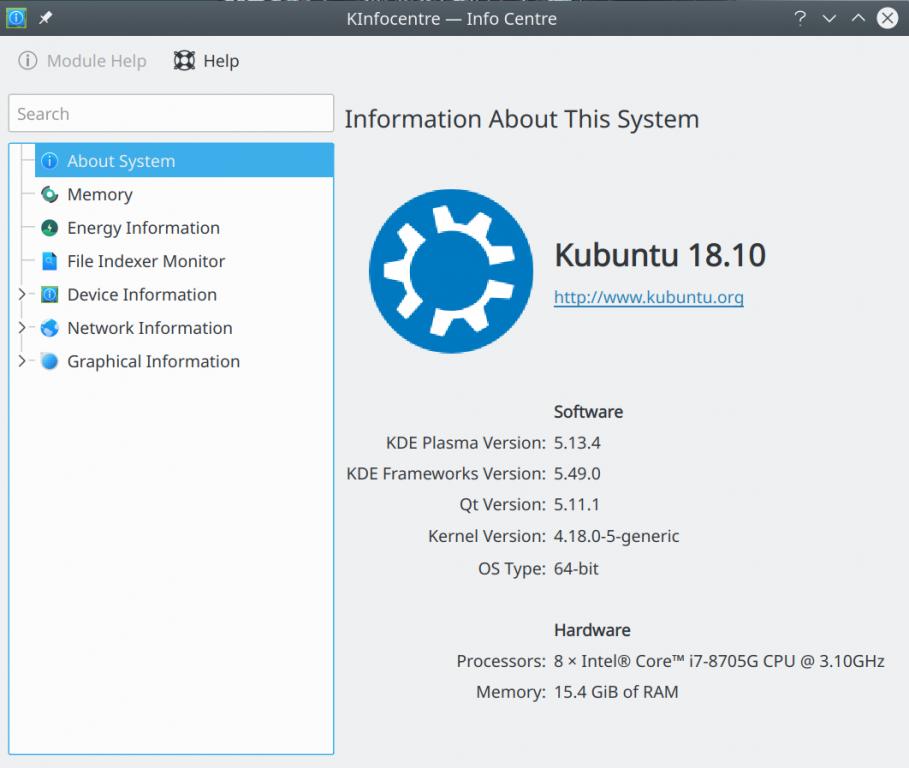Click the Network Information globe icon
The width and height of the screenshot is (909, 768).
pos(50,328)
